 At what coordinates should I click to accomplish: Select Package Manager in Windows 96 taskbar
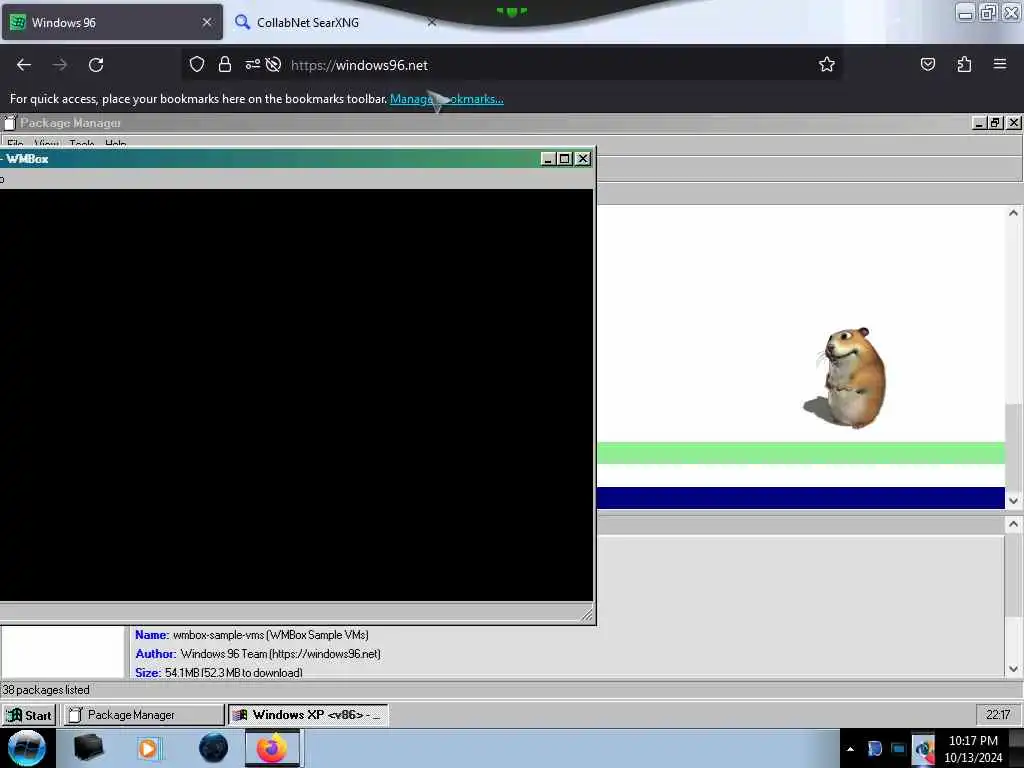(143, 715)
